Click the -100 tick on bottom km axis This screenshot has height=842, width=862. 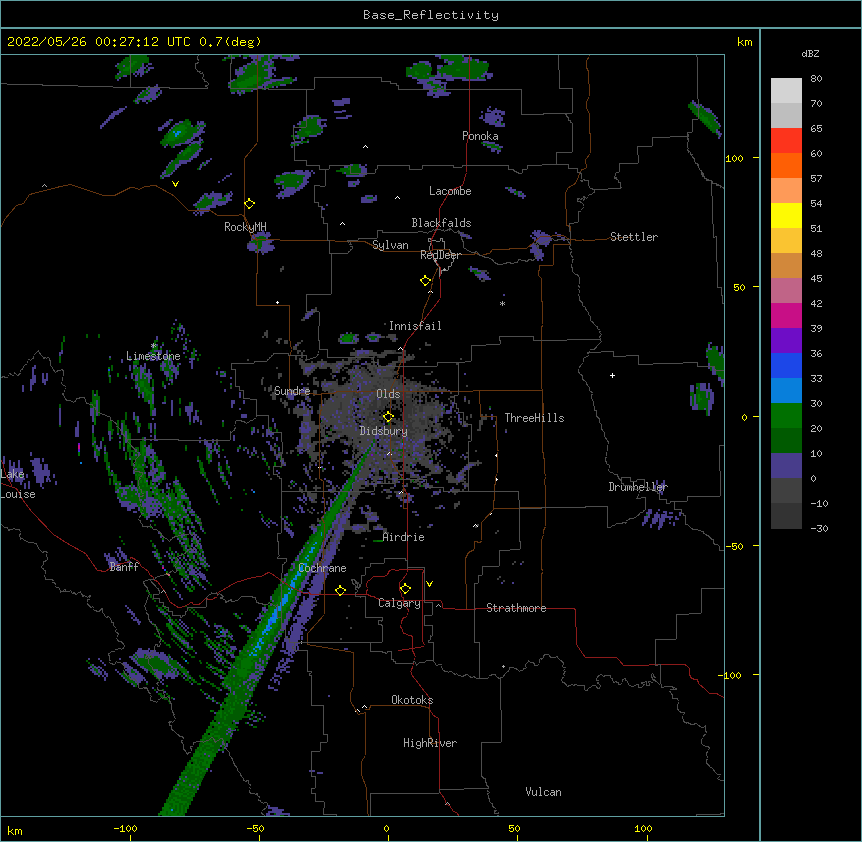point(125,828)
